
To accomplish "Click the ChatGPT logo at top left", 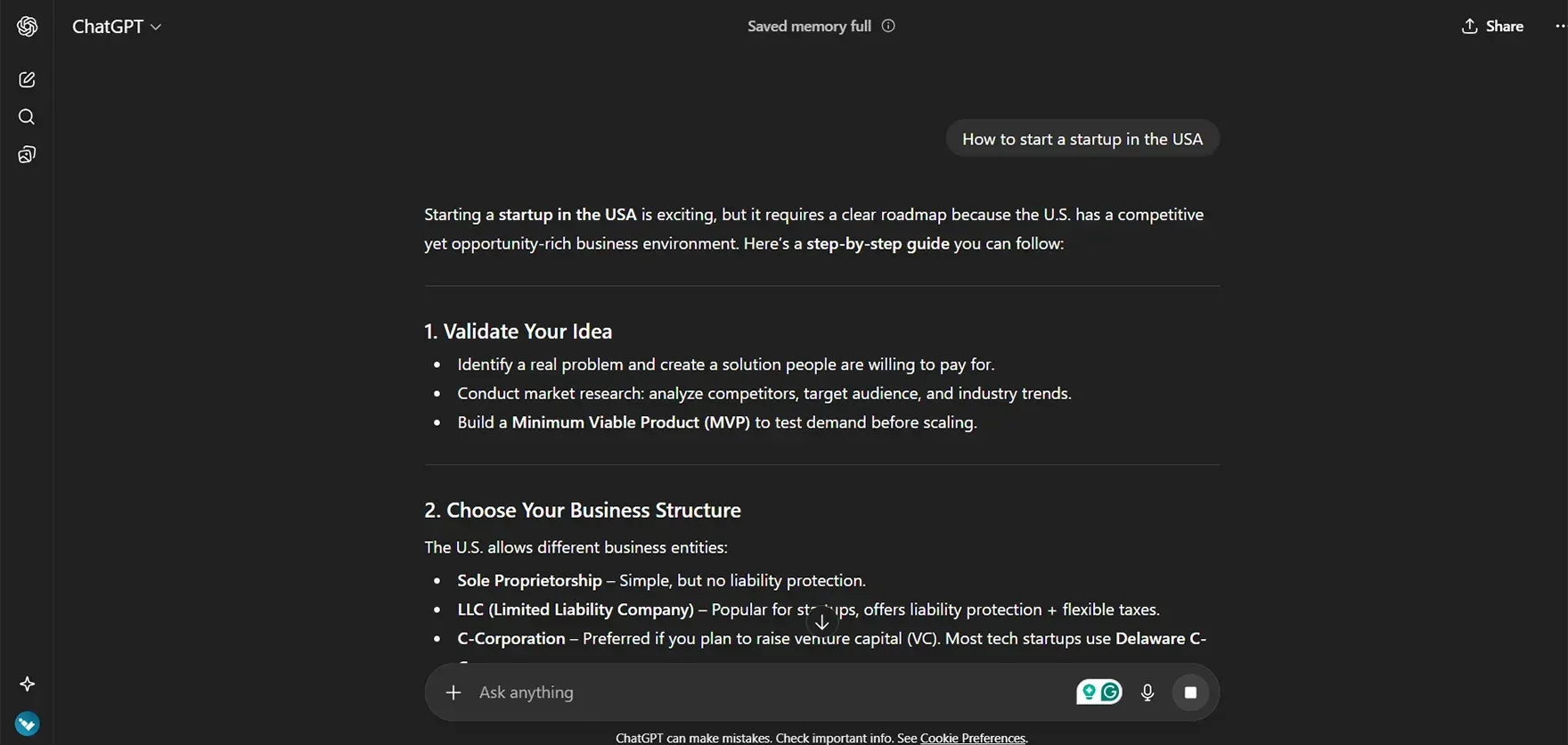I will pyautogui.click(x=27, y=26).
